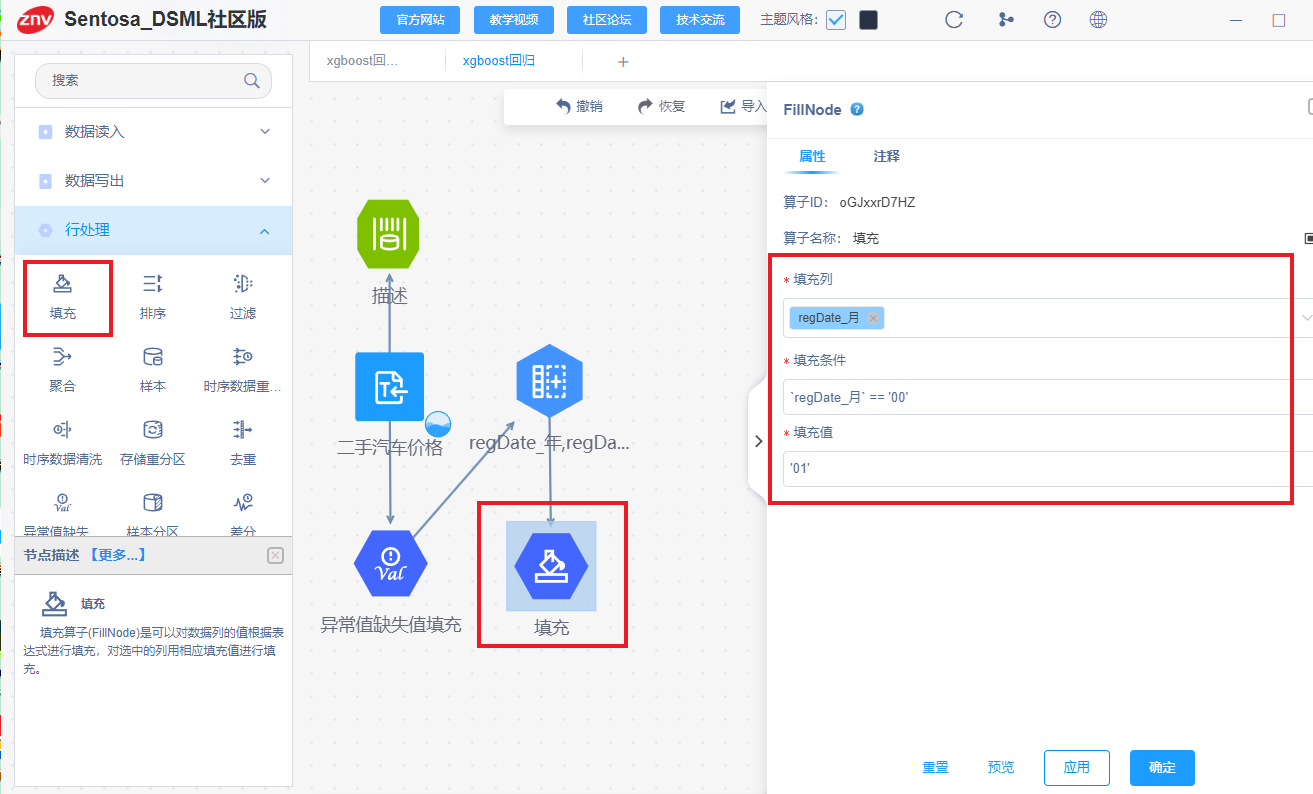The height and width of the screenshot is (794, 1313).
Task: Open the 社区论坛 button
Action: [607, 20]
